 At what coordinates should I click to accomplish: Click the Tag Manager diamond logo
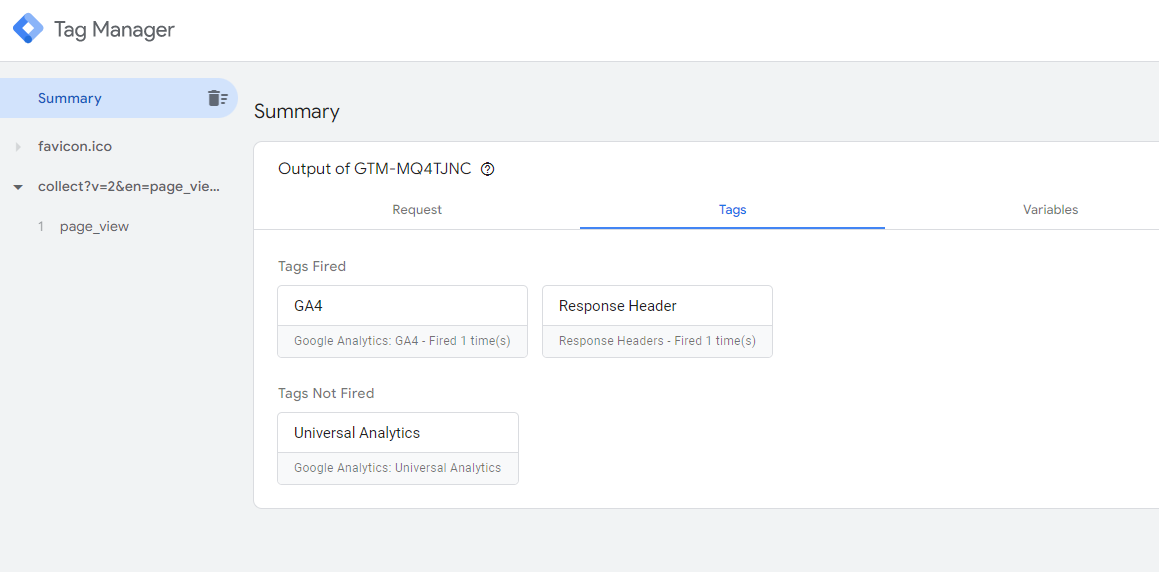(x=28, y=29)
